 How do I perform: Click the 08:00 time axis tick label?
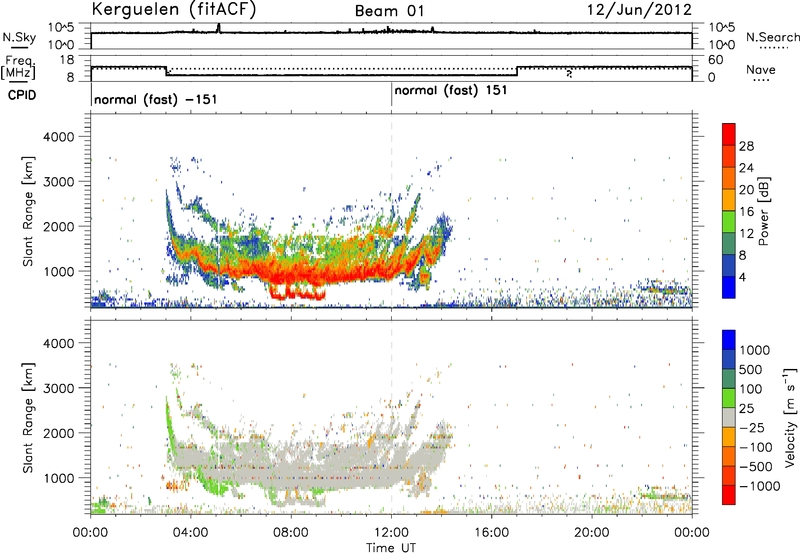tap(291, 533)
